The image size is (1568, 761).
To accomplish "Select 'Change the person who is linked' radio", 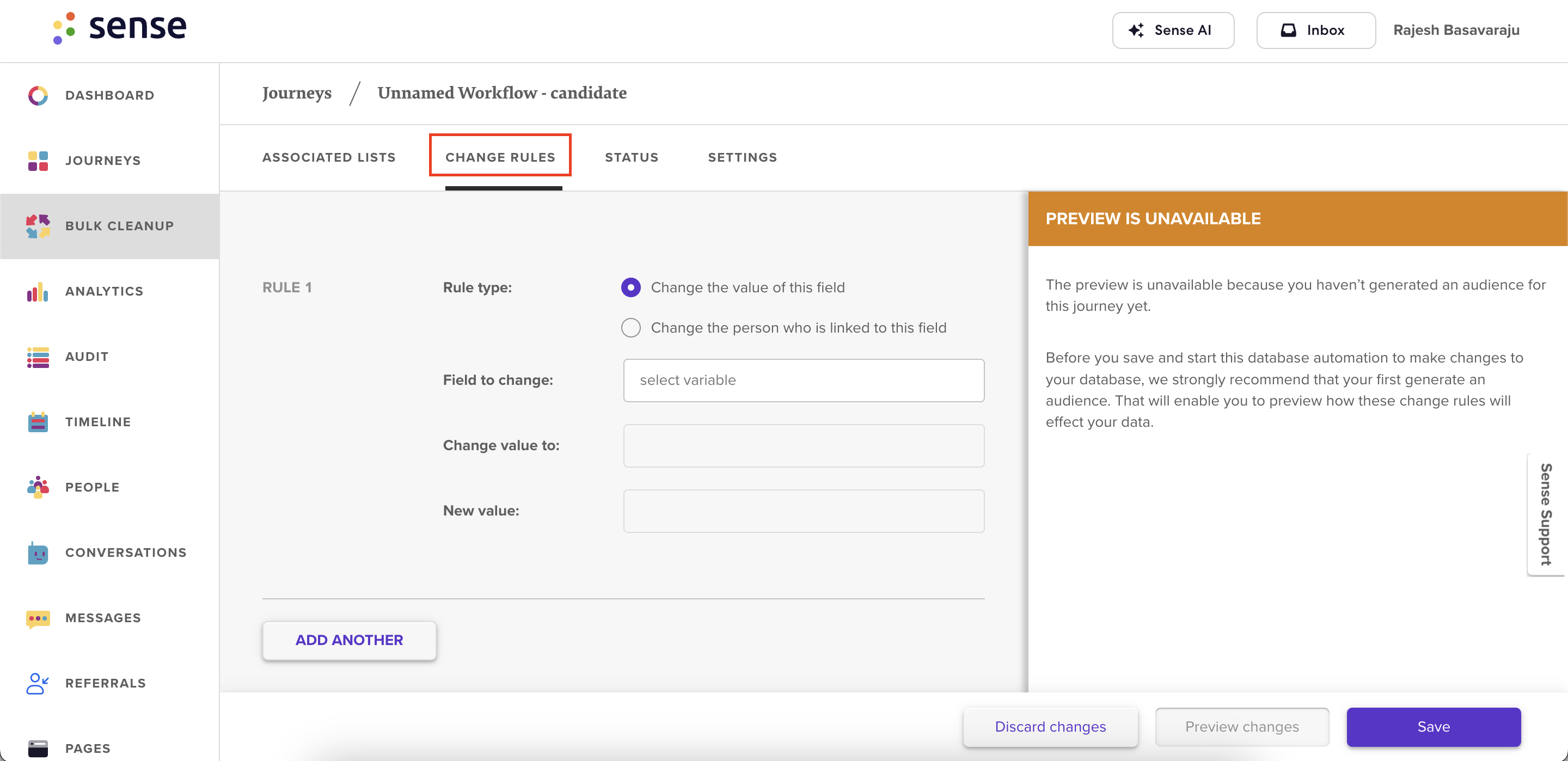I will 630,328.
